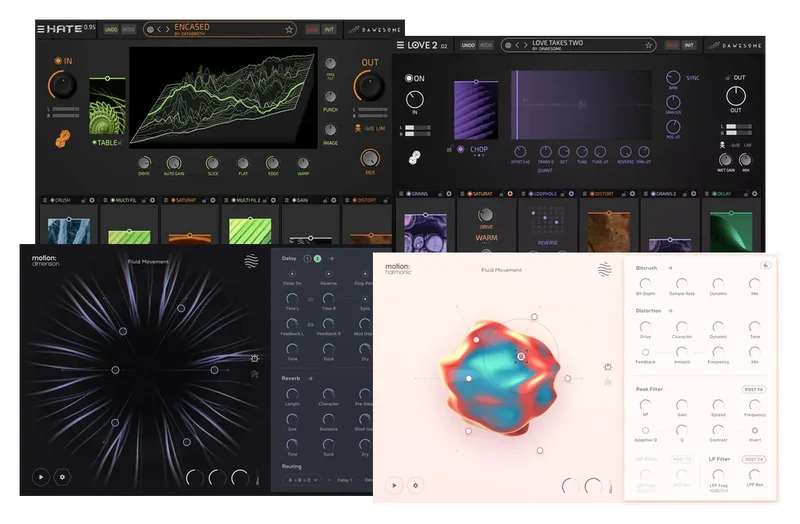Click the LOVE 2 randomize dice icon
800x524 pixels.
tap(414, 158)
